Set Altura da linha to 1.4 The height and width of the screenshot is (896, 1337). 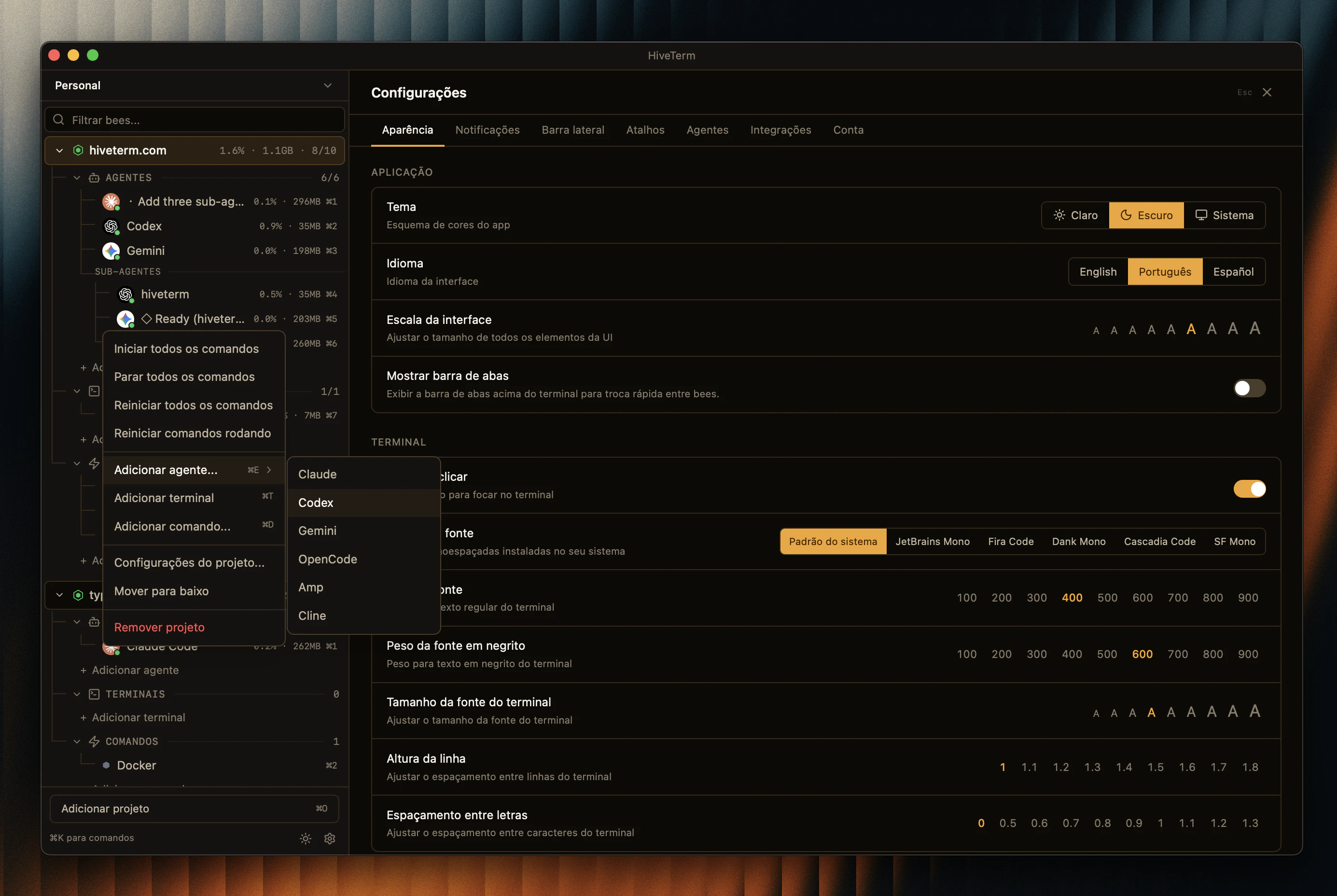coord(1125,767)
